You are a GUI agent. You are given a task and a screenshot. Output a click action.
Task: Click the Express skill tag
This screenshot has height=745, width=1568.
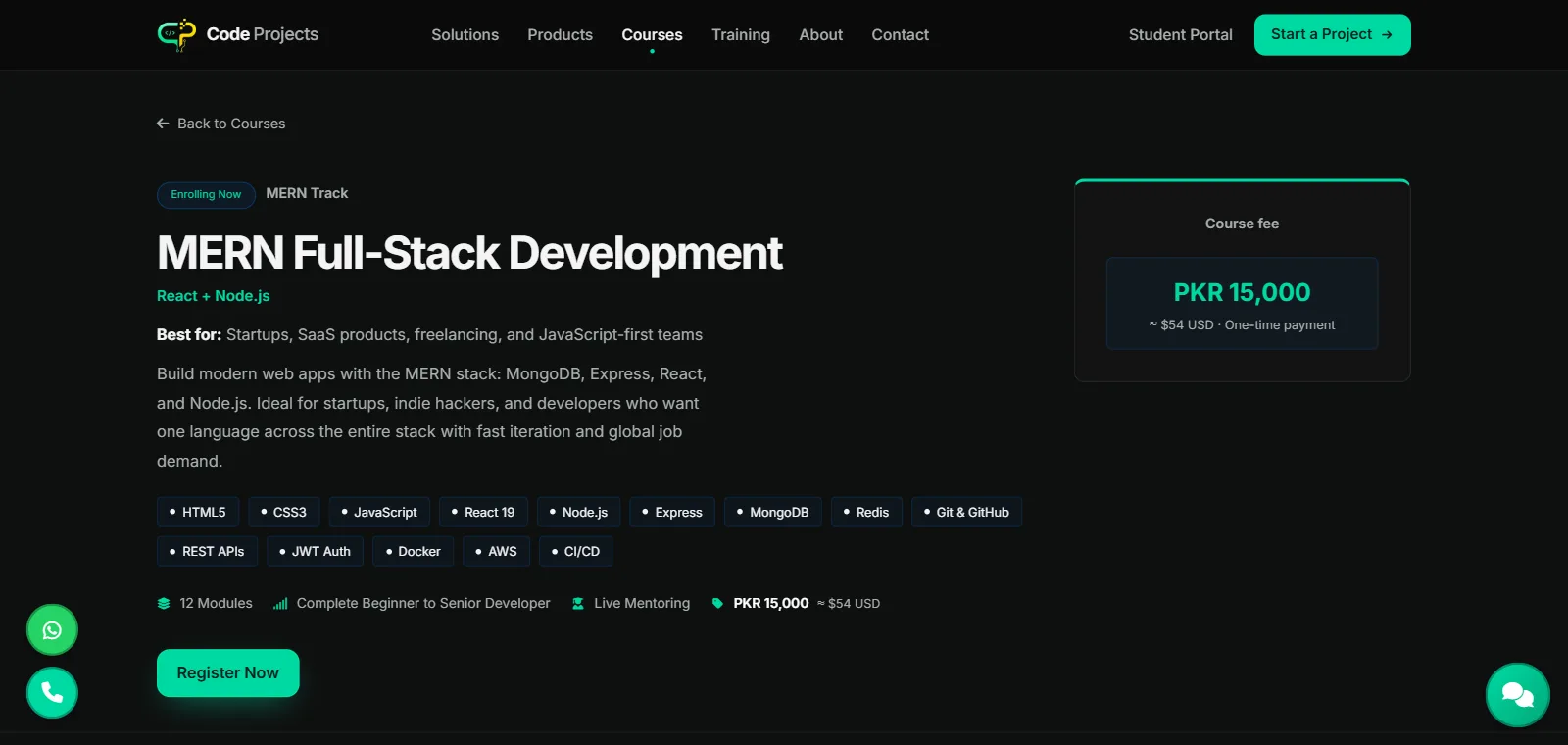coord(672,512)
